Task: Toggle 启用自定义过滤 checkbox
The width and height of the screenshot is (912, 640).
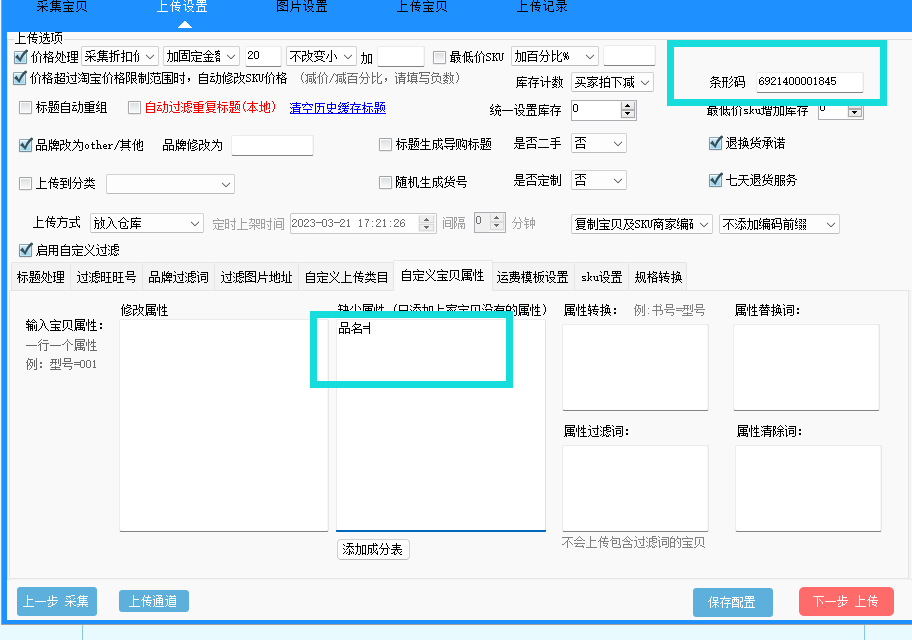Action: tap(25, 250)
